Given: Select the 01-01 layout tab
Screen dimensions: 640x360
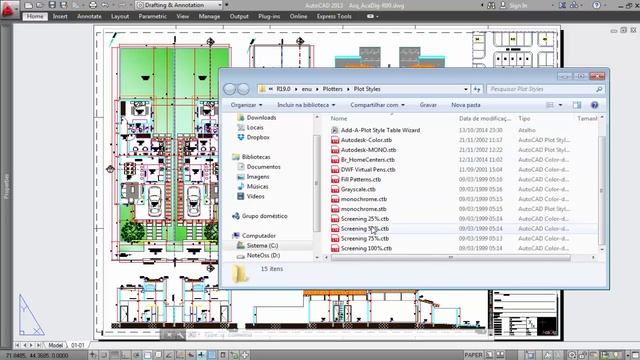Looking at the screenshot, I should click(x=78, y=345).
